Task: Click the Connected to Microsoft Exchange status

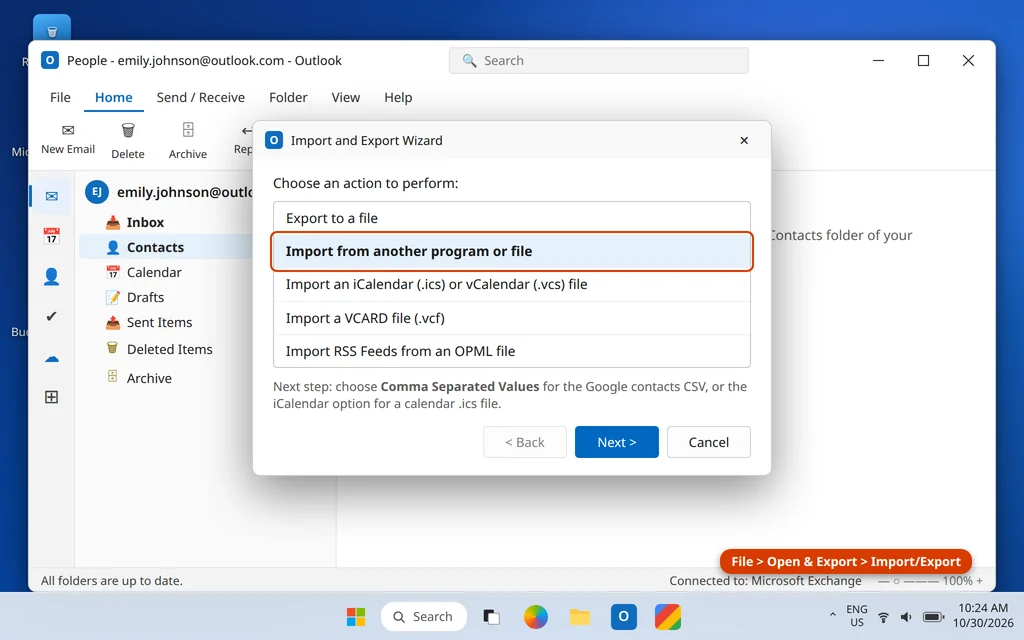Action: (765, 581)
